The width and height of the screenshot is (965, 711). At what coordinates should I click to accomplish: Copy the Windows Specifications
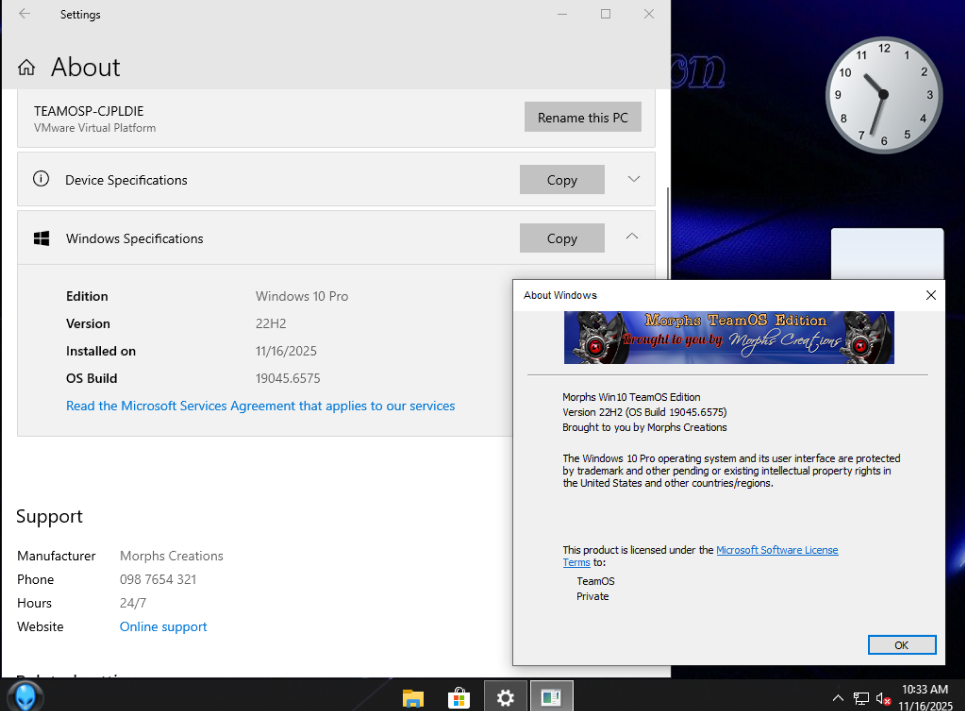[x=562, y=238]
